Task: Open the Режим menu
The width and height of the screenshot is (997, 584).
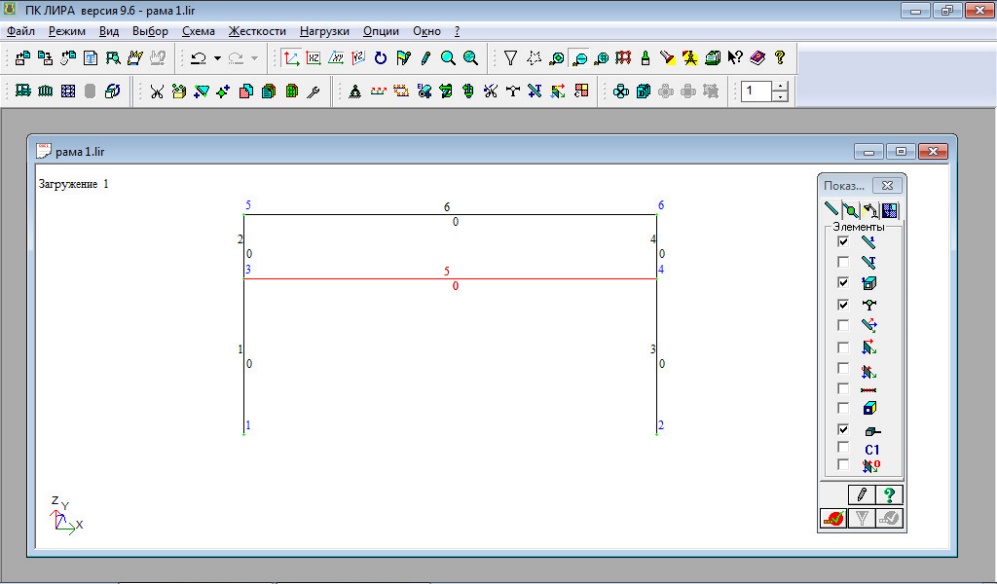Action: click(x=67, y=31)
